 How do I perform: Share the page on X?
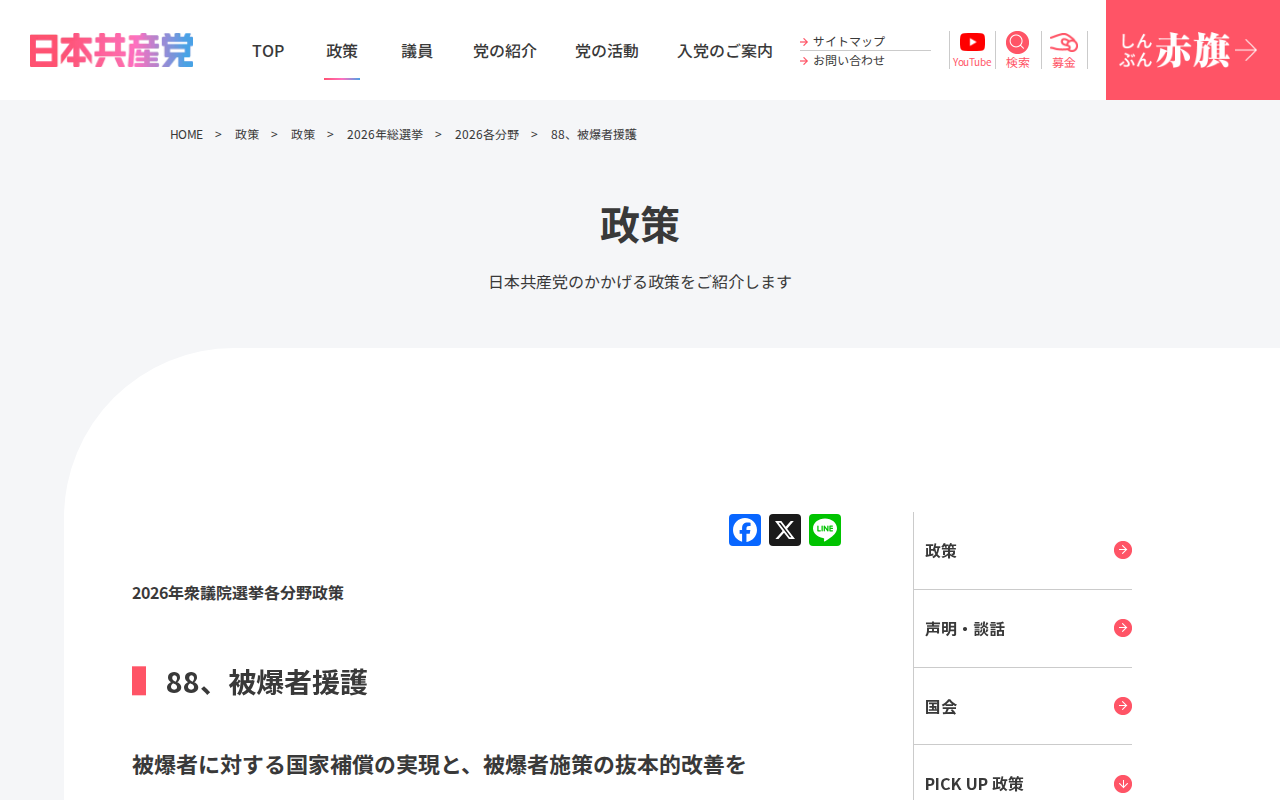(785, 530)
